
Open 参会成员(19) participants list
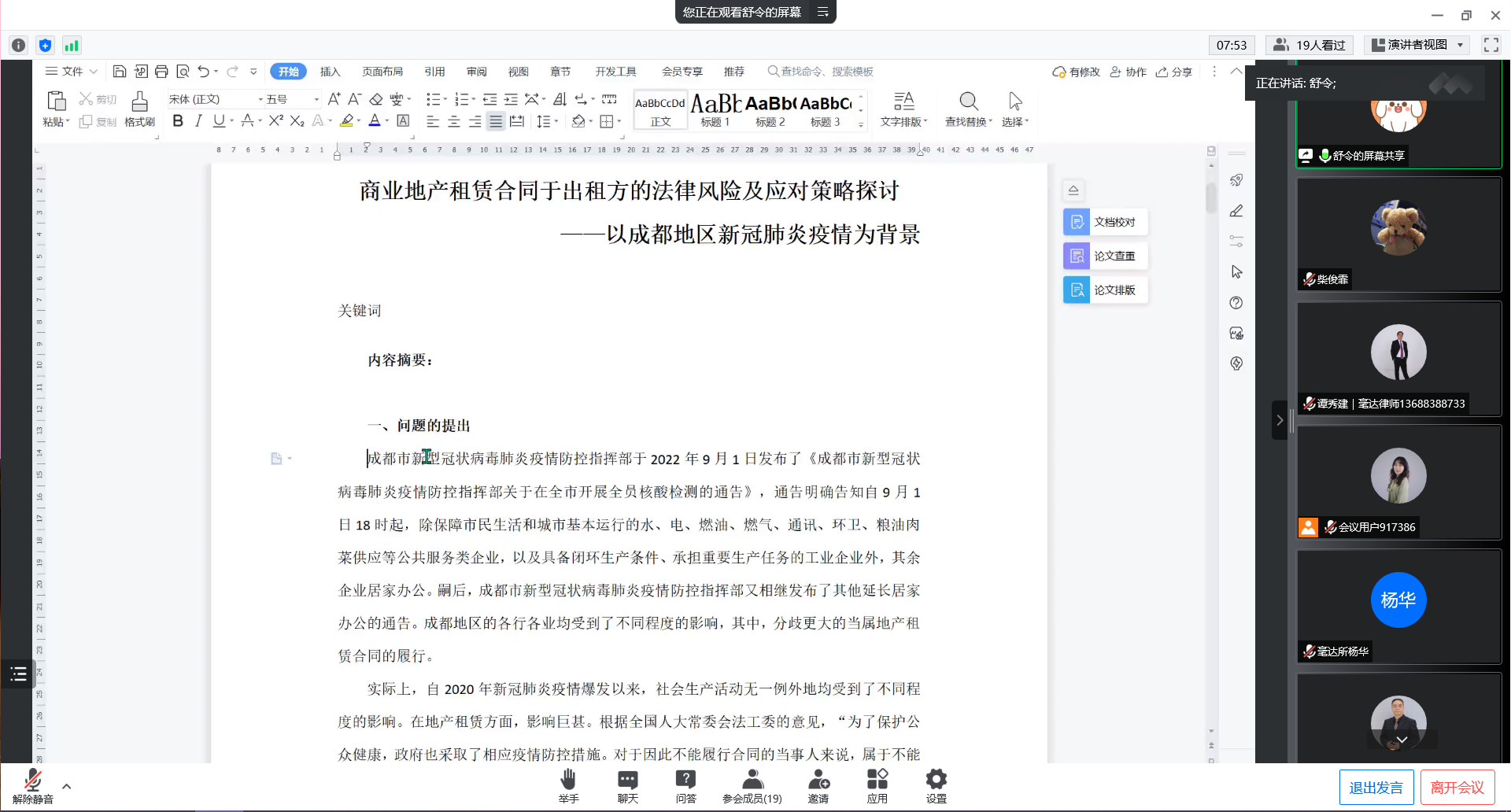click(x=752, y=786)
